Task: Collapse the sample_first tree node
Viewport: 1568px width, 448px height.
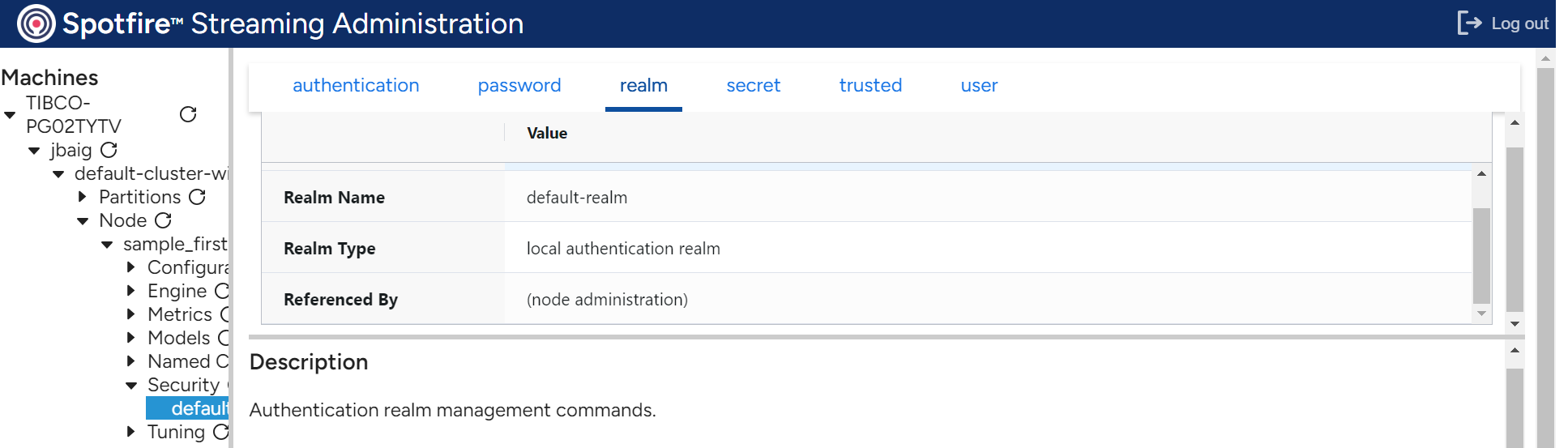Action: (x=107, y=245)
